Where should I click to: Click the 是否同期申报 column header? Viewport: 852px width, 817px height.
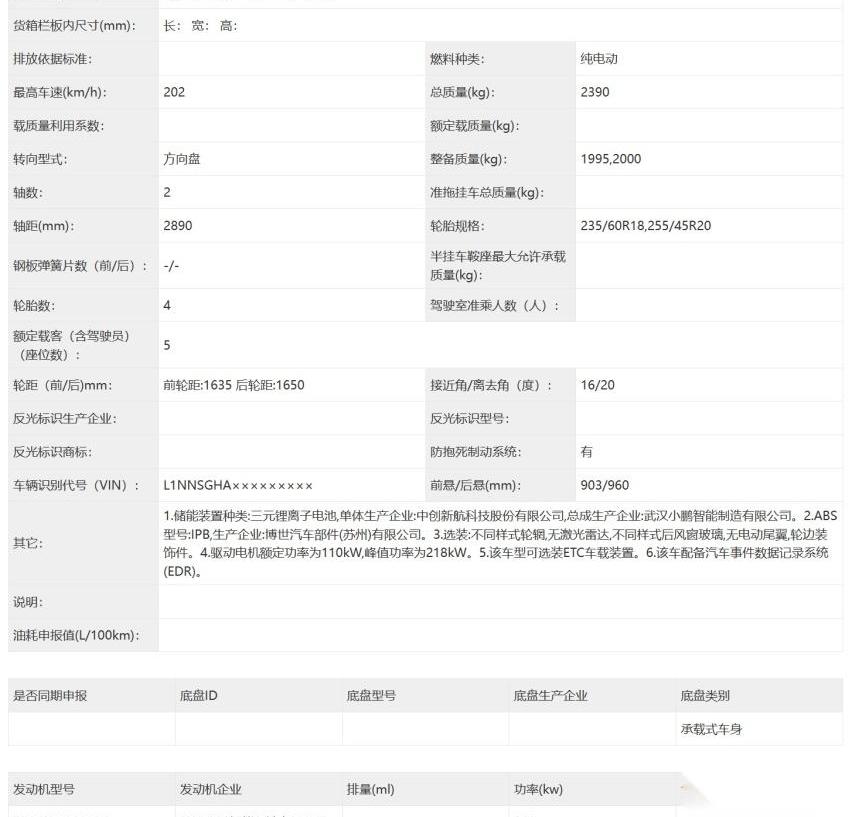coord(50,695)
